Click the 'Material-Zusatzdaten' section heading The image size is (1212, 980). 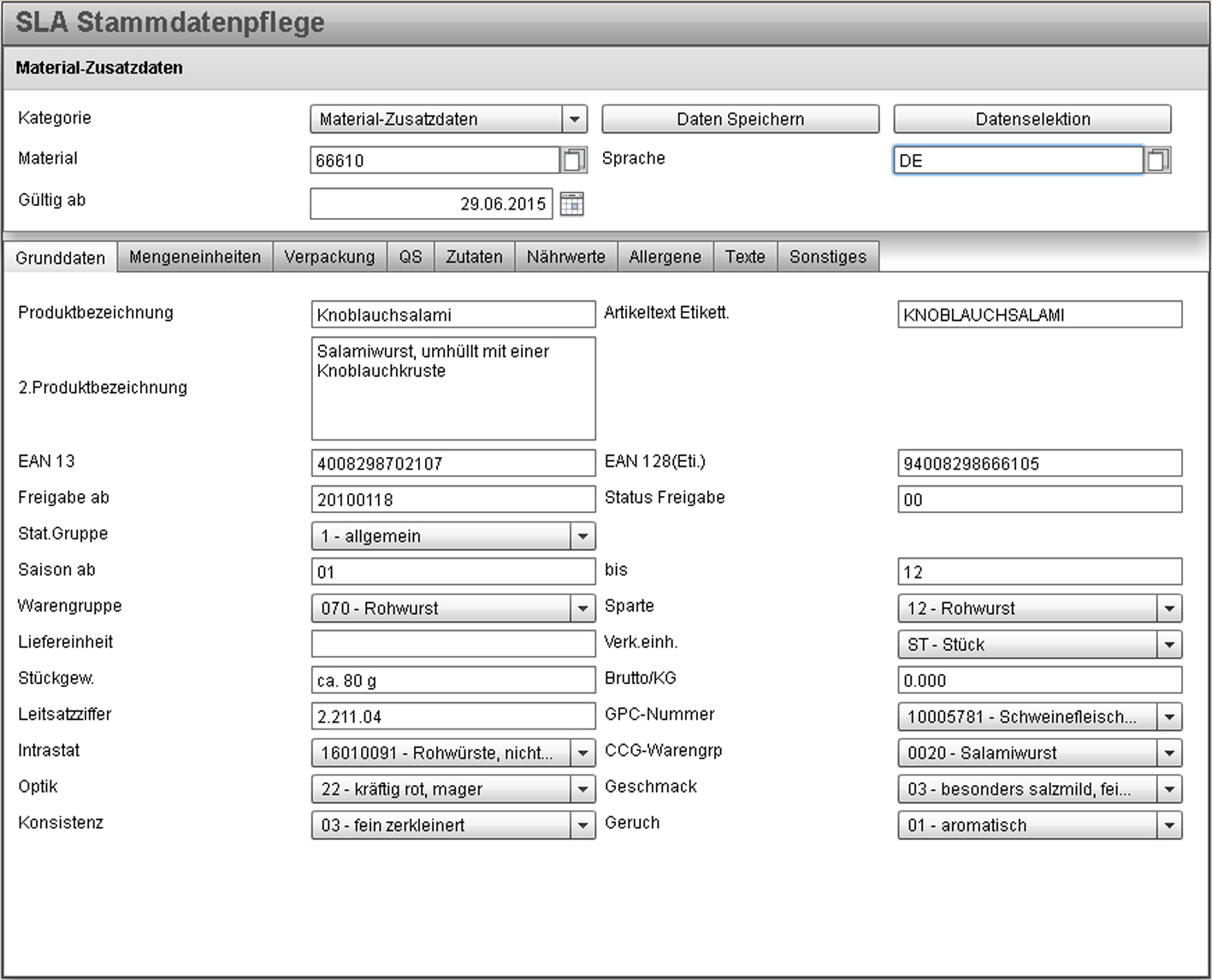click(x=99, y=68)
